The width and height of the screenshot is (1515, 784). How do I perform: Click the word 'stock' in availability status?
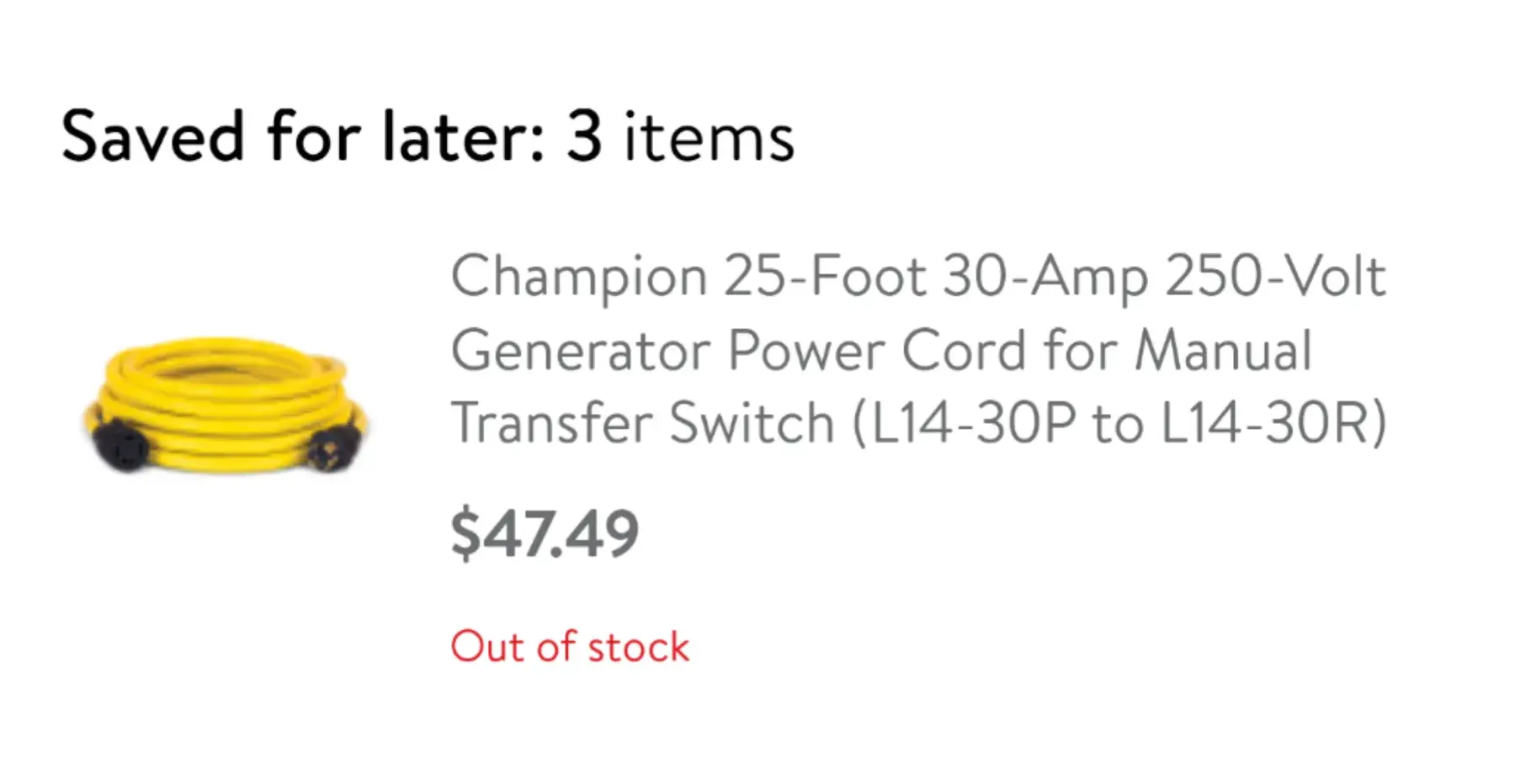click(638, 647)
